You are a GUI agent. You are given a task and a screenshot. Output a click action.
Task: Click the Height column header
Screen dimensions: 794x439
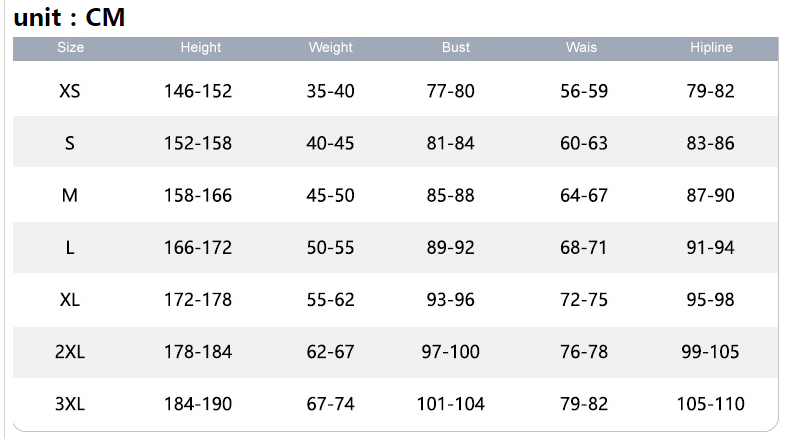pos(200,47)
